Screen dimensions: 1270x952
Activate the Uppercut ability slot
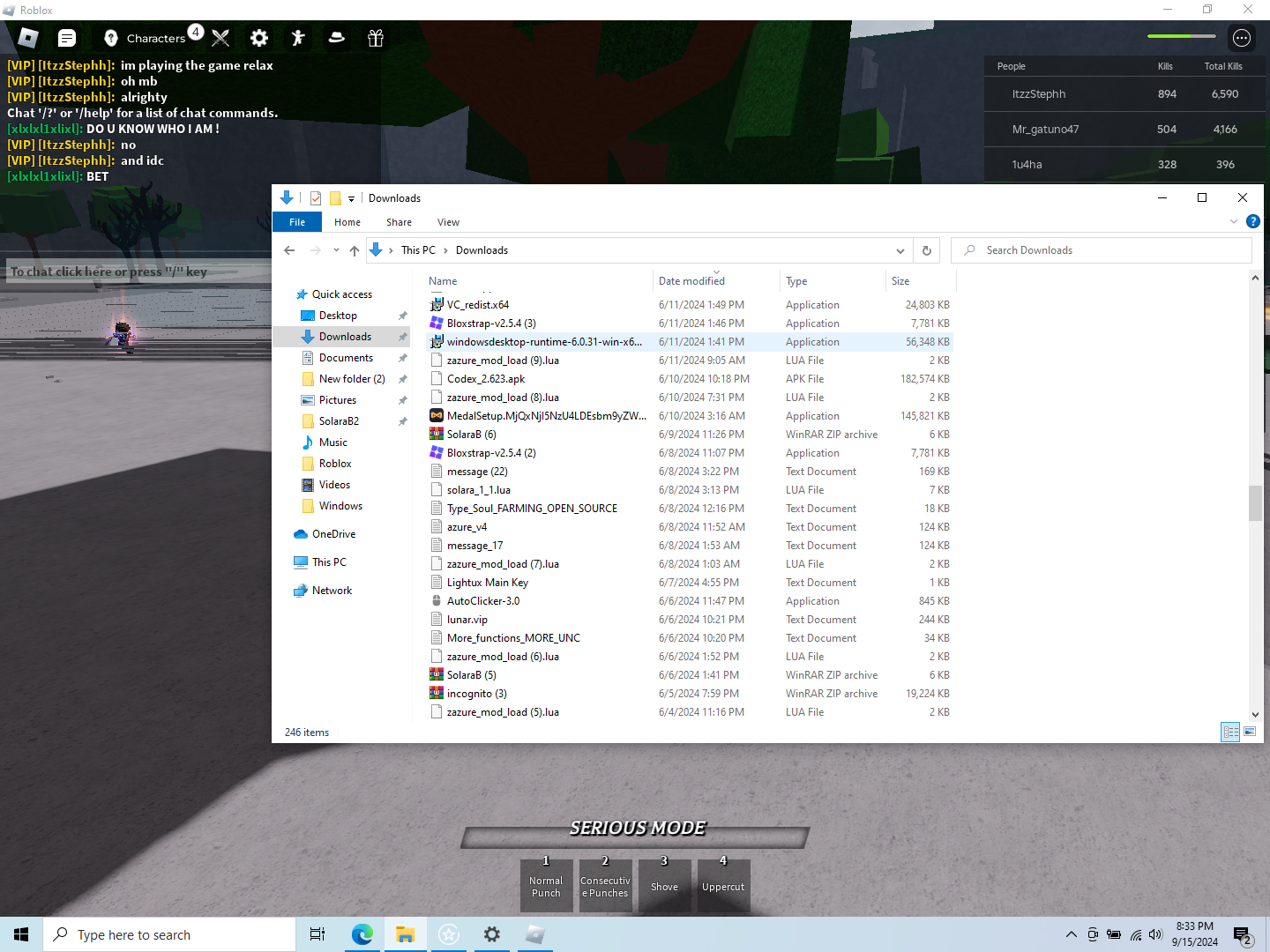[723, 886]
